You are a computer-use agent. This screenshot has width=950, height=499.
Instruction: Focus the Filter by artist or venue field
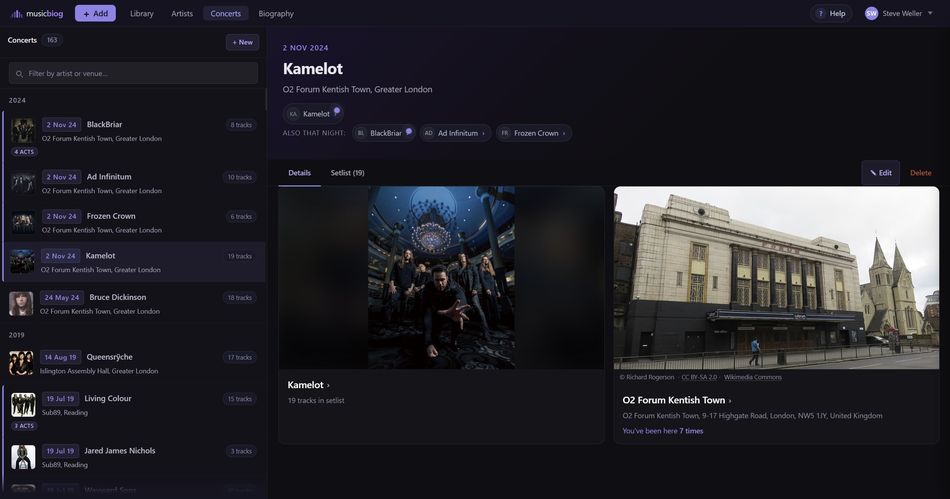pyautogui.click(x=133, y=73)
